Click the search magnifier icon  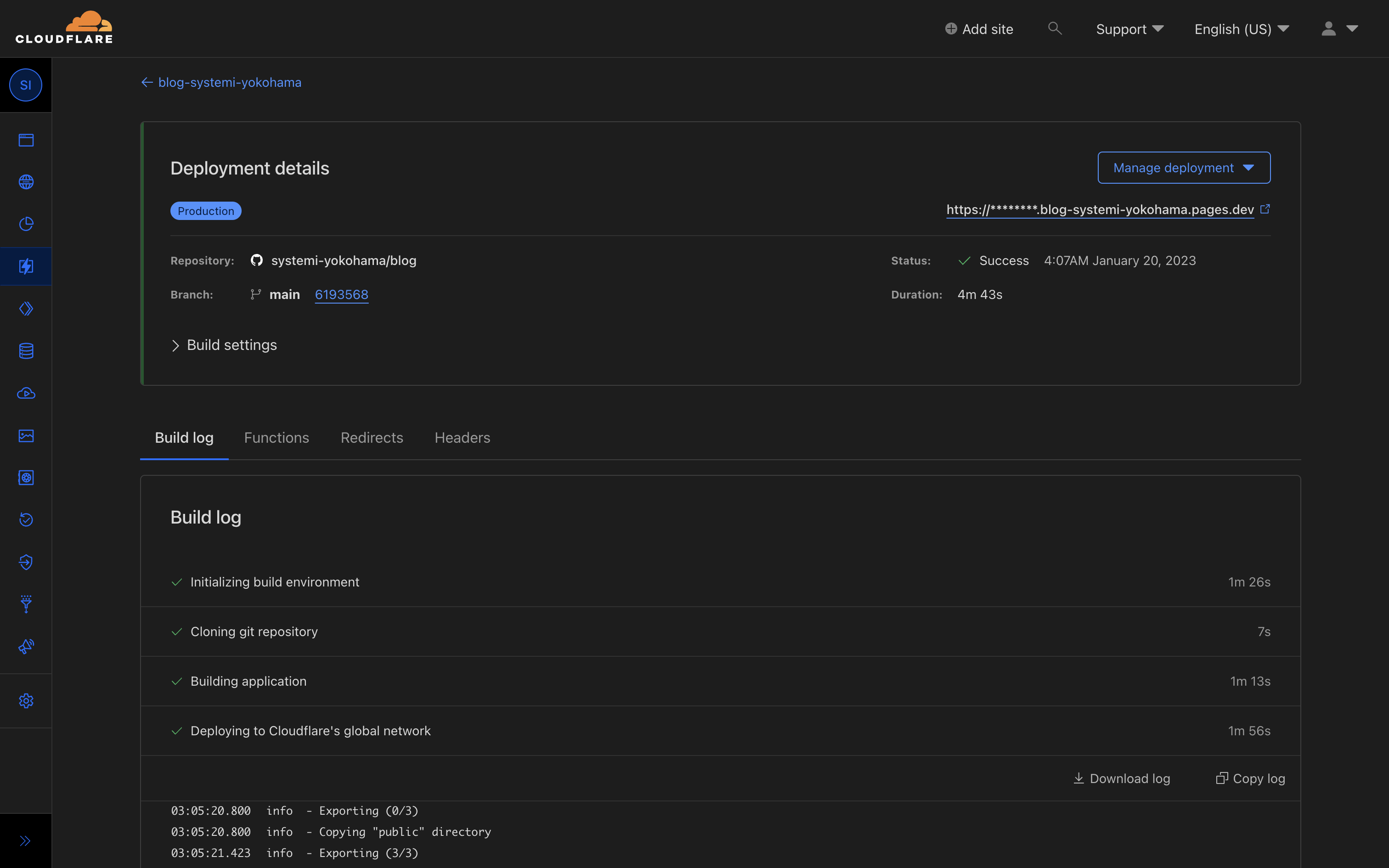coord(1055,28)
